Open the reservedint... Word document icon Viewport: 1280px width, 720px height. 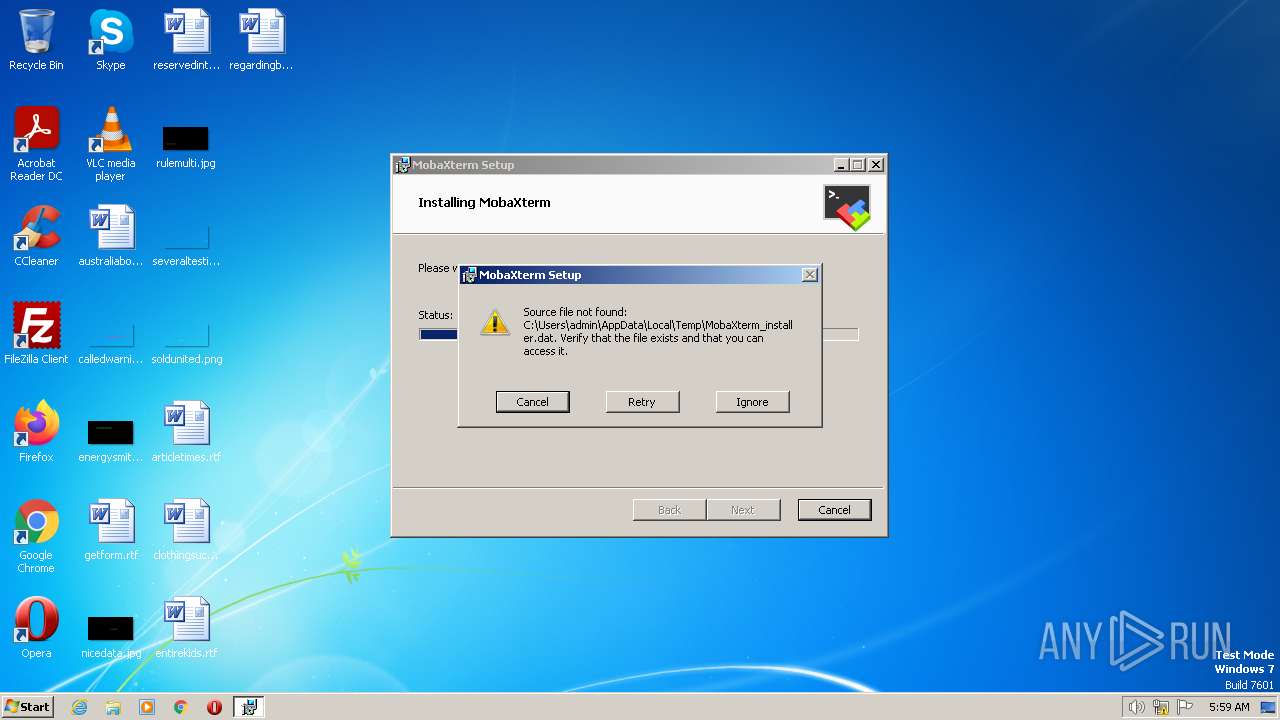[x=186, y=40]
